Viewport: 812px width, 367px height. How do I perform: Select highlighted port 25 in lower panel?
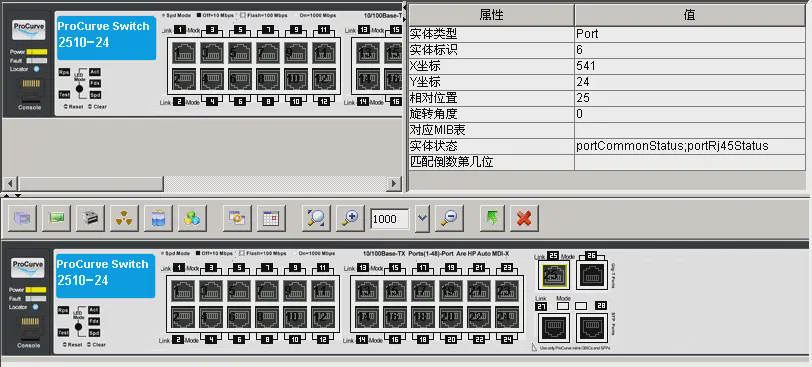click(554, 275)
